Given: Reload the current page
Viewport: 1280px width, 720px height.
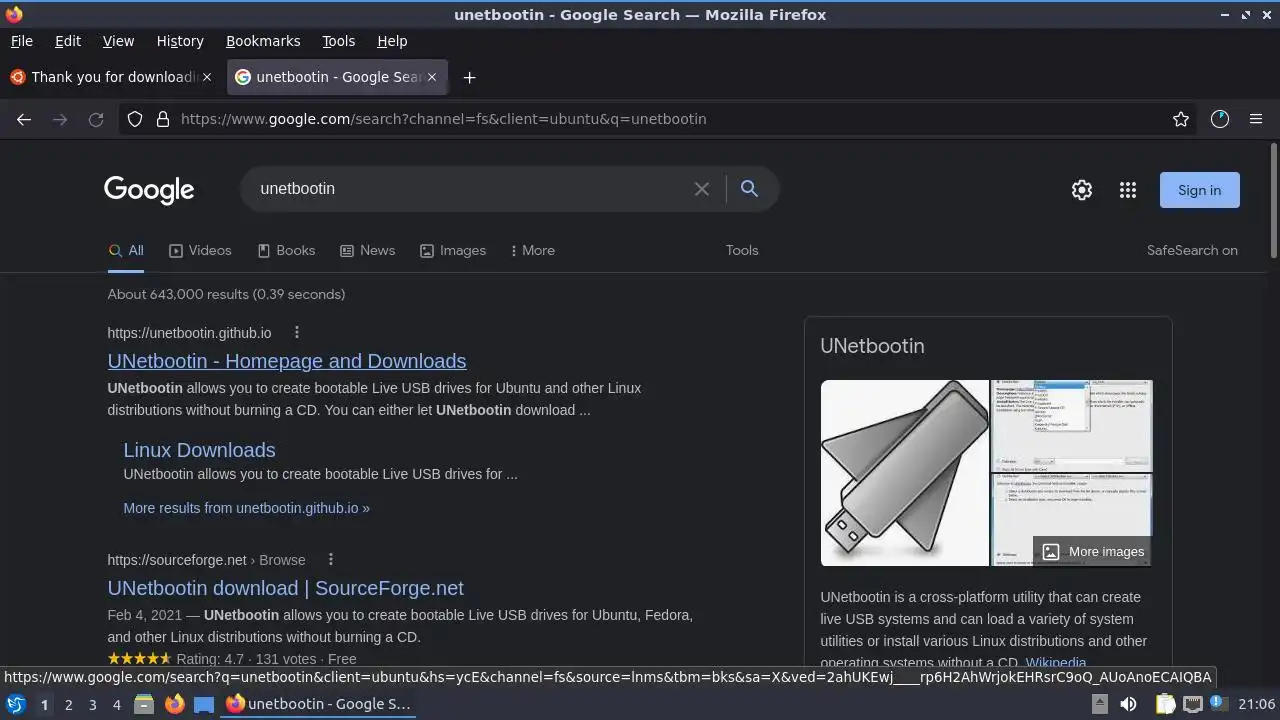Looking at the screenshot, I should point(96,119).
